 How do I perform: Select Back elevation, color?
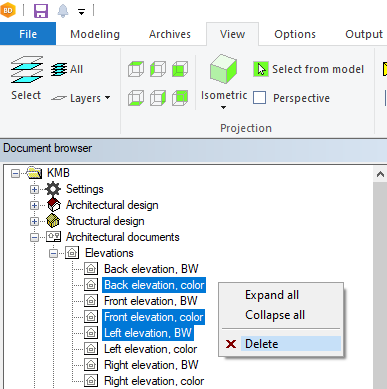pos(154,285)
